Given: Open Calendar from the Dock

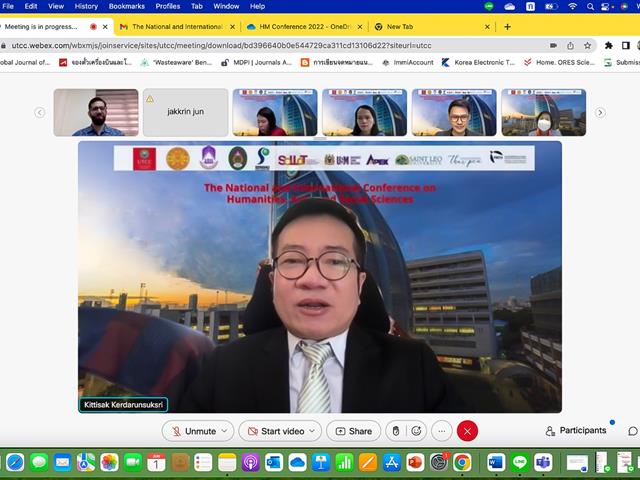Looking at the screenshot, I should 156,462.
